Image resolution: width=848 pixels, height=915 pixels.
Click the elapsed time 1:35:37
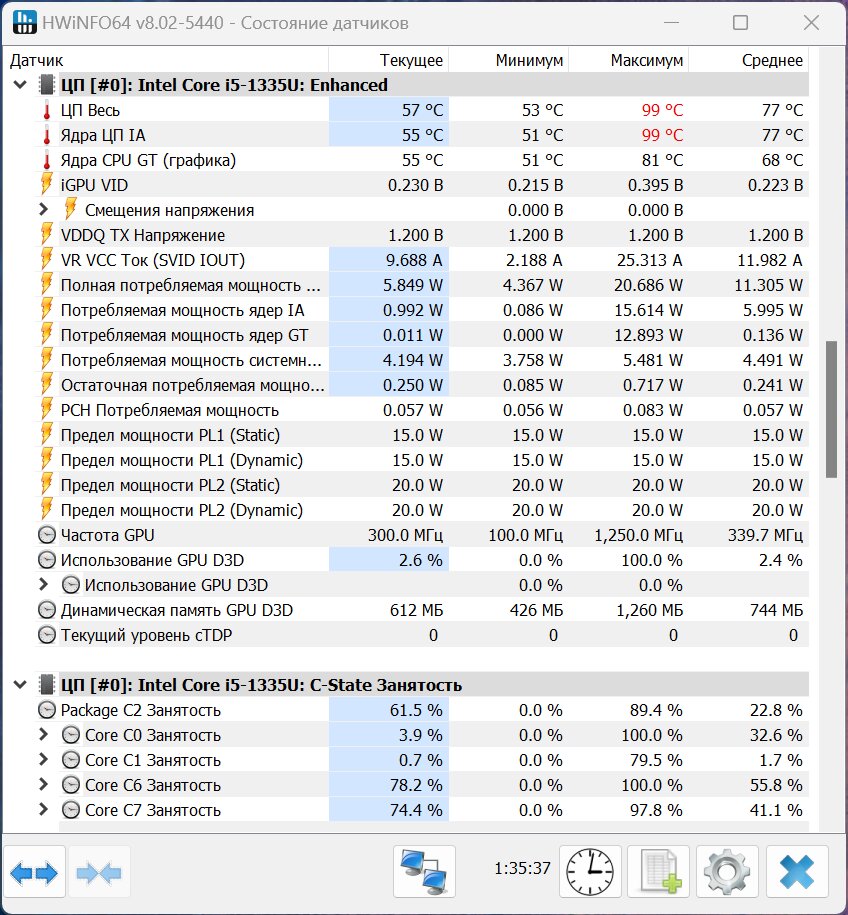point(522,868)
